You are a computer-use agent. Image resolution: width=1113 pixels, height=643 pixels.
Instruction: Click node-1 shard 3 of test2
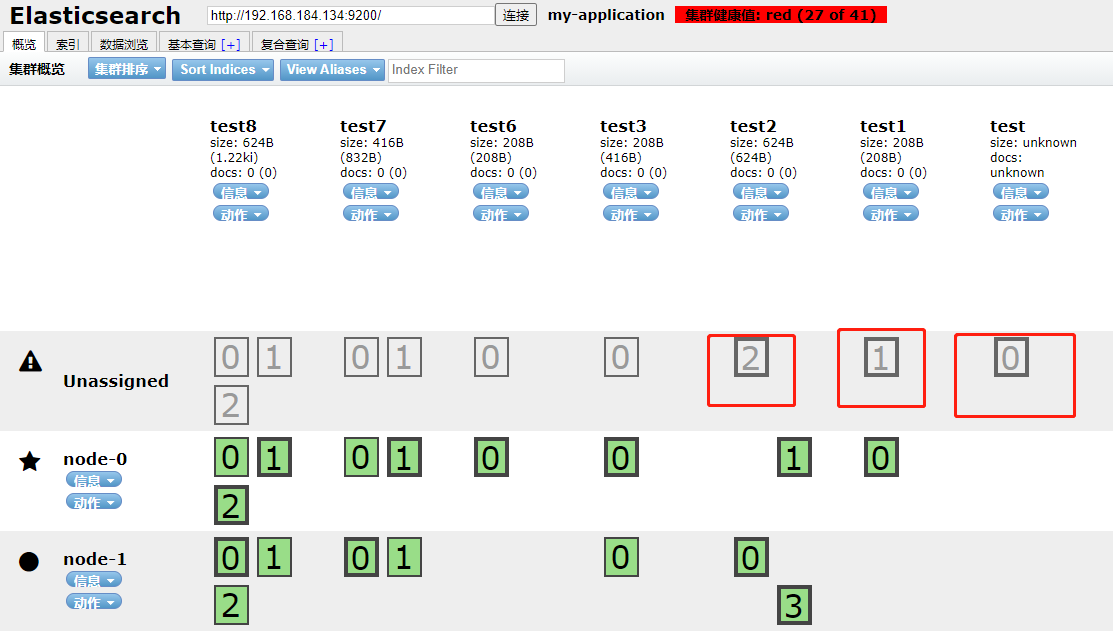click(x=794, y=605)
